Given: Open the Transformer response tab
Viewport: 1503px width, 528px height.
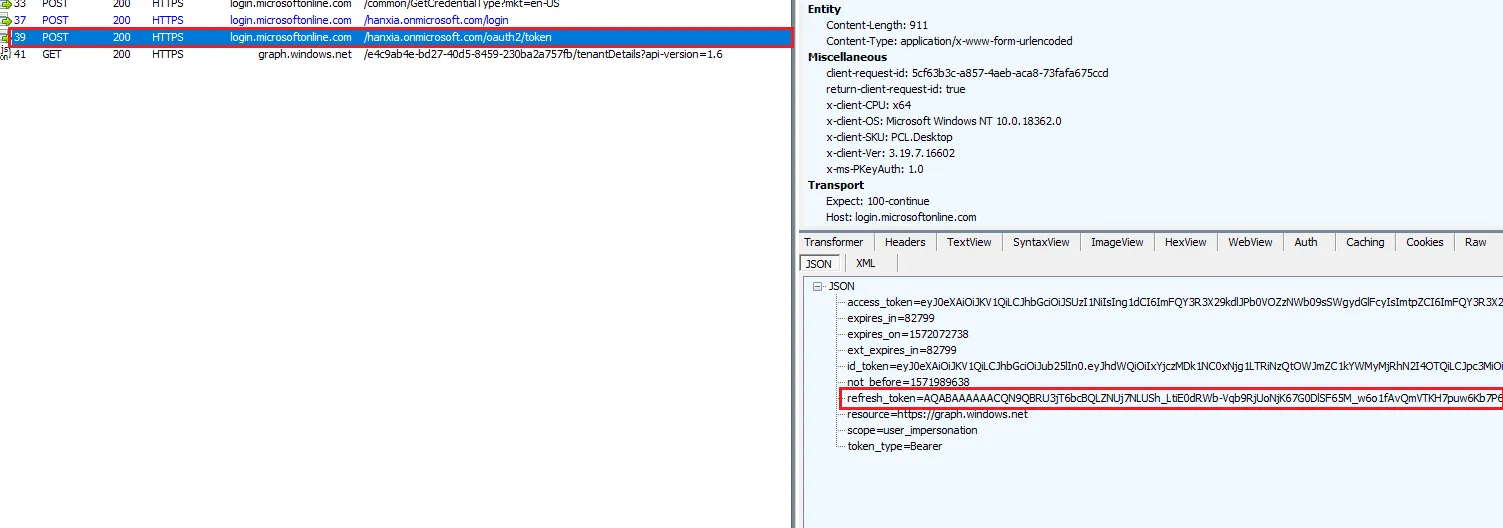Looking at the screenshot, I should tap(833, 242).
